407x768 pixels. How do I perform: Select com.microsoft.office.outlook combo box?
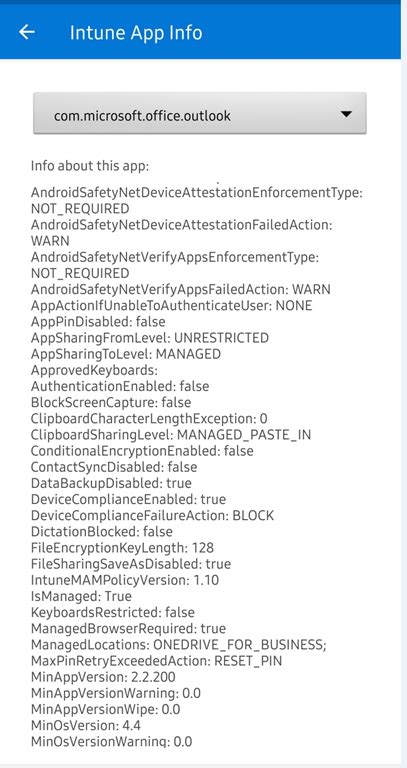pyautogui.click(x=200, y=113)
